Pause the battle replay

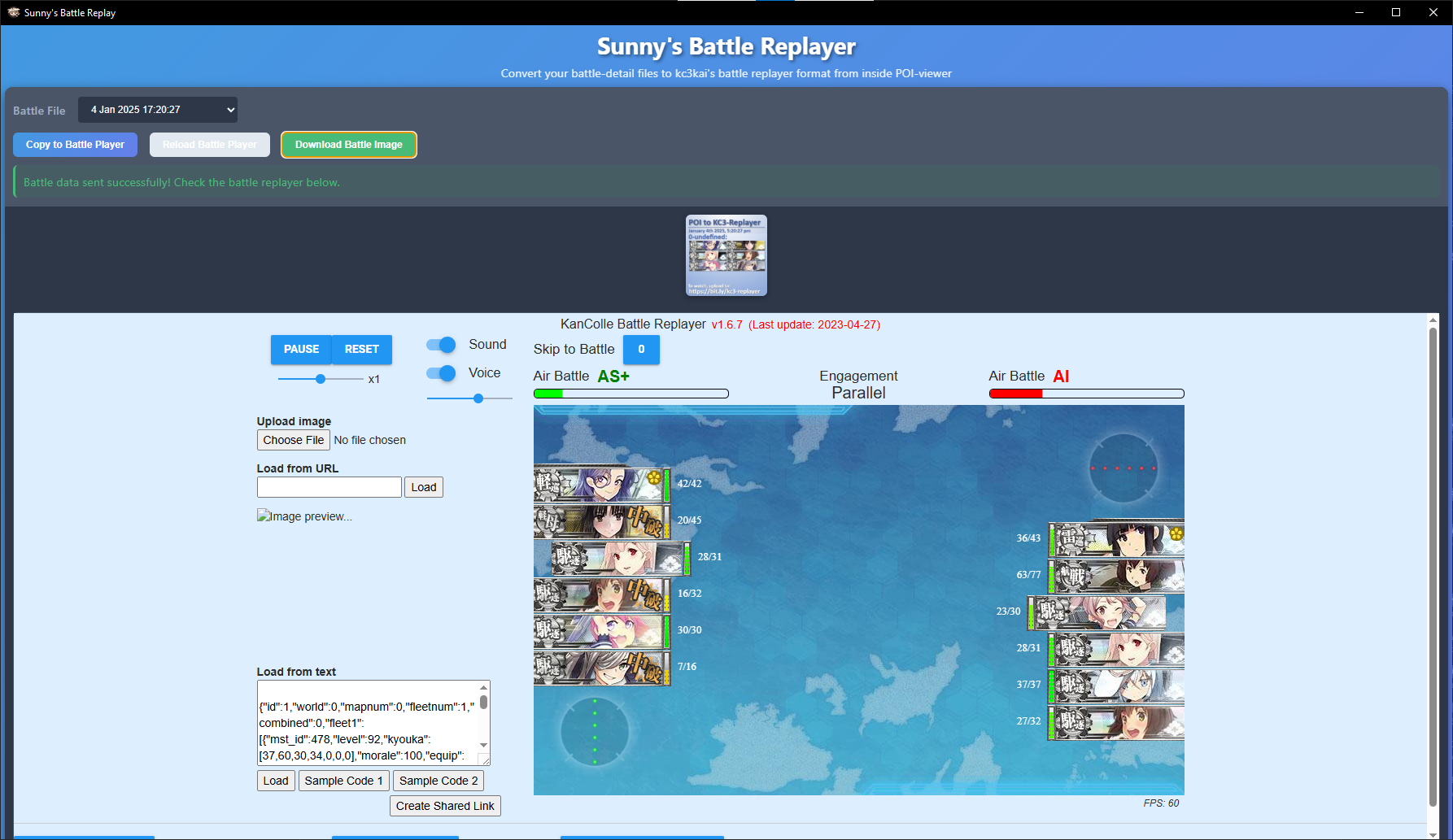point(301,349)
